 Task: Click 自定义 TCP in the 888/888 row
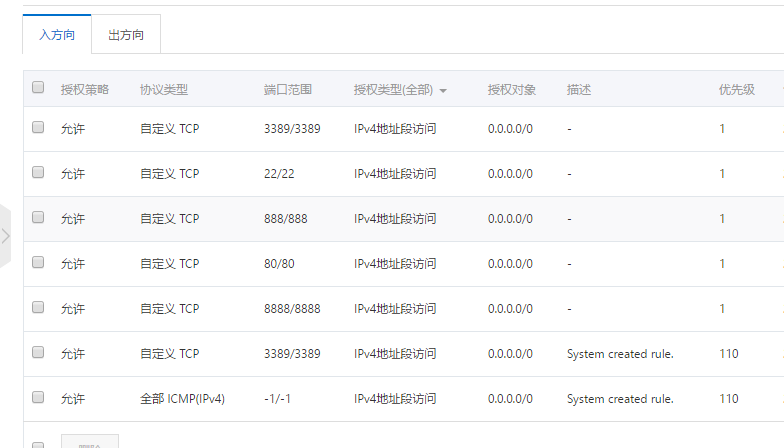(x=169, y=219)
